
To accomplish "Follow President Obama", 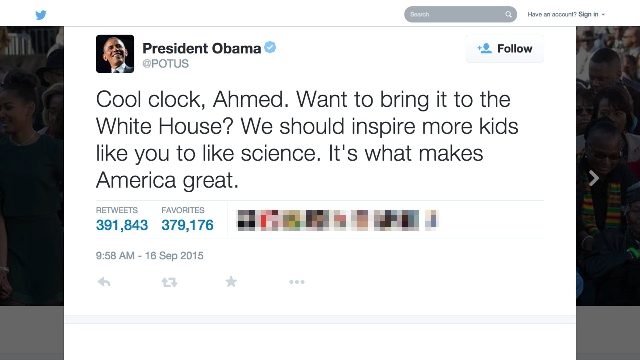I will point(504,49).
